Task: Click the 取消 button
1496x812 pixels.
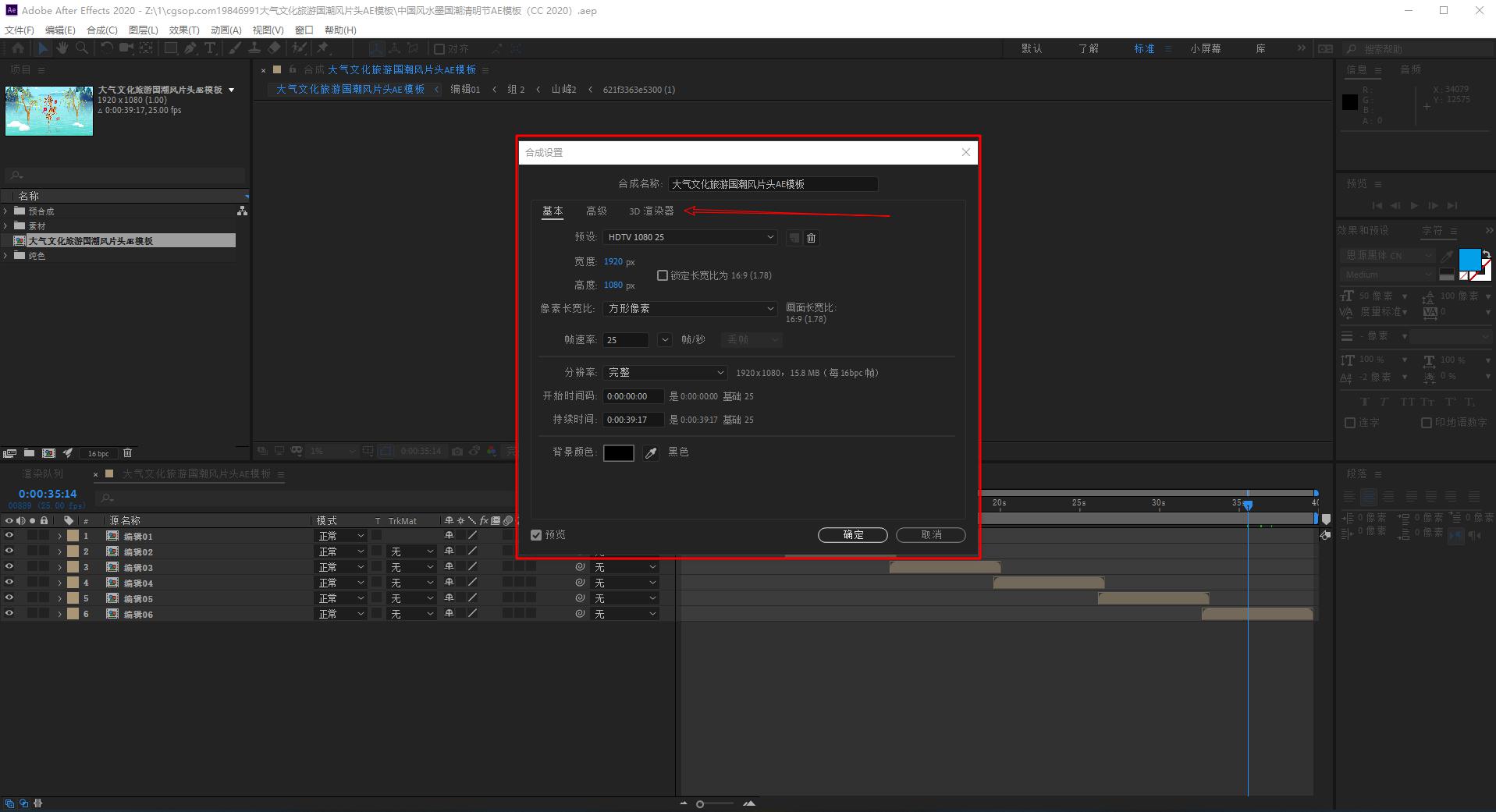Action: tap(930, 535)
